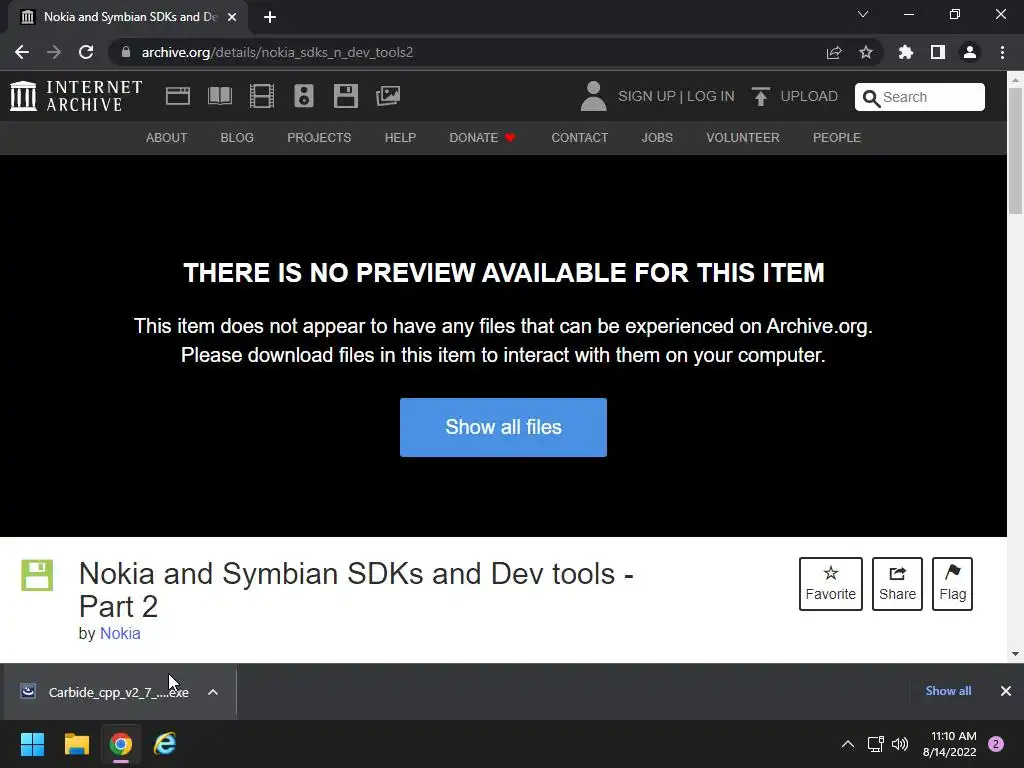Open the DONATE menu item
The image size is (1024, 768).
click(x=483, y=138)
